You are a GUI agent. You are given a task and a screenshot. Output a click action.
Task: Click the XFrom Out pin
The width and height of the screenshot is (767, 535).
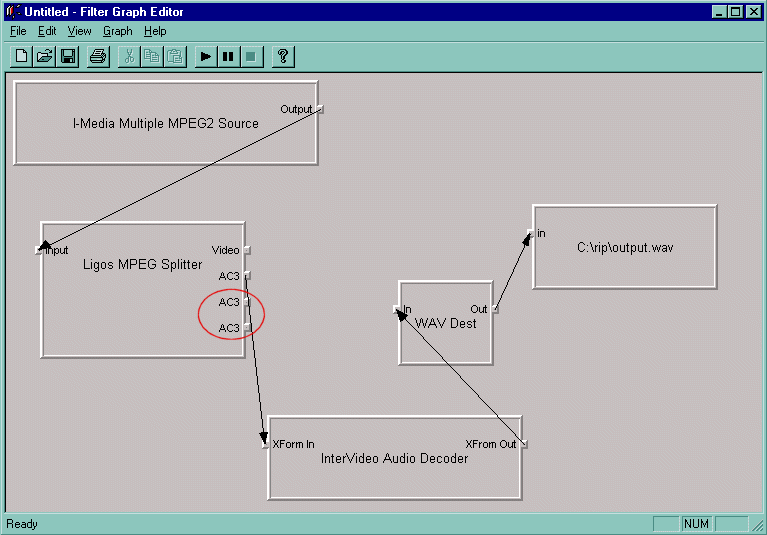point(524,444)
